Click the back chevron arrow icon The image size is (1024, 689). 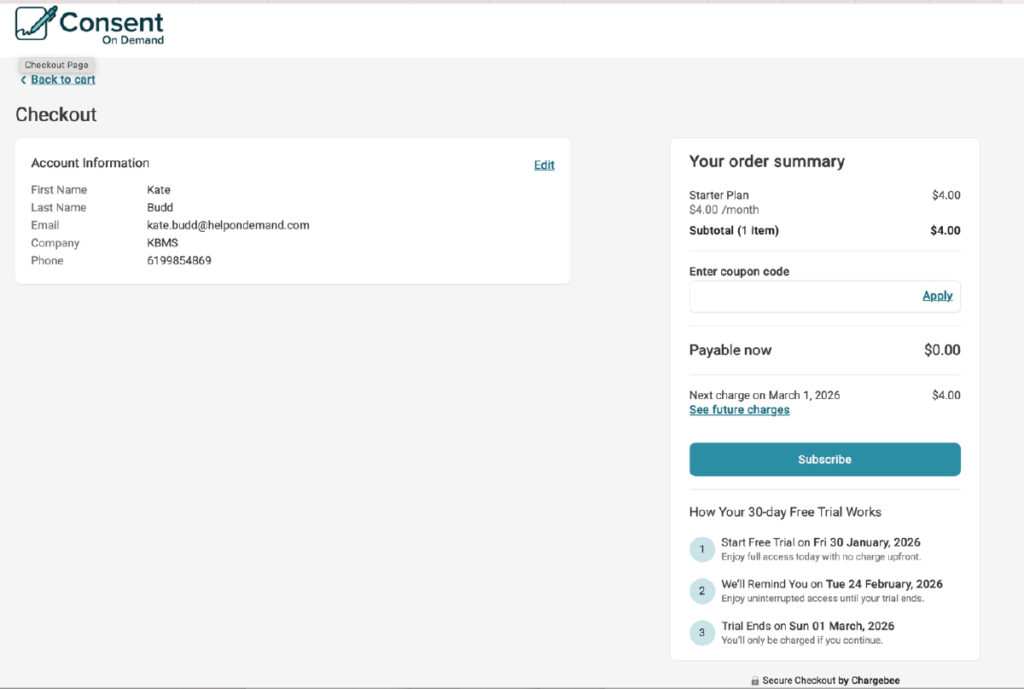(x=23, y=80)
